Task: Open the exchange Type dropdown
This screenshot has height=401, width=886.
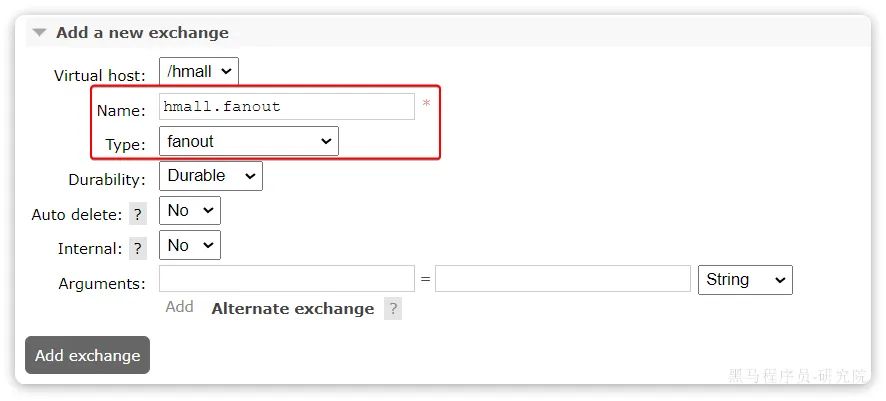Action: click(249, 141)
